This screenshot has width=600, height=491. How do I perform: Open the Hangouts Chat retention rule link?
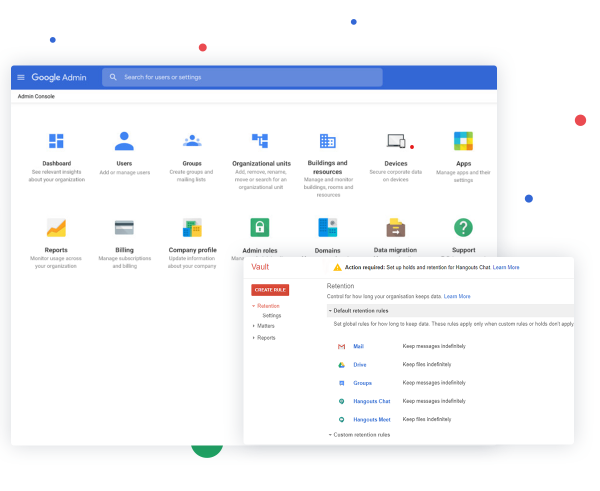click(x=372, y=401)
